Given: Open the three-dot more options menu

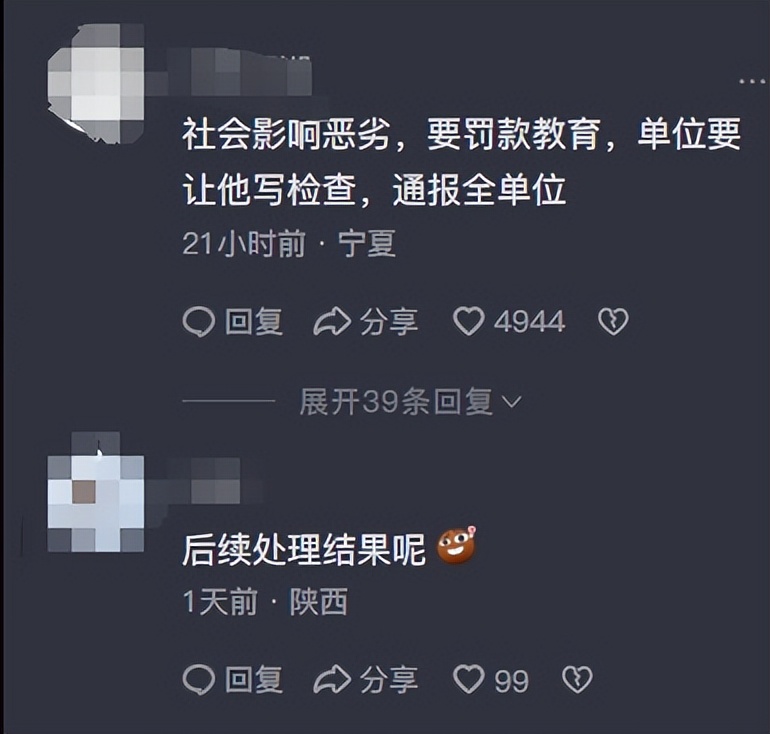Looking at the screenshot, I should (753, 82).
